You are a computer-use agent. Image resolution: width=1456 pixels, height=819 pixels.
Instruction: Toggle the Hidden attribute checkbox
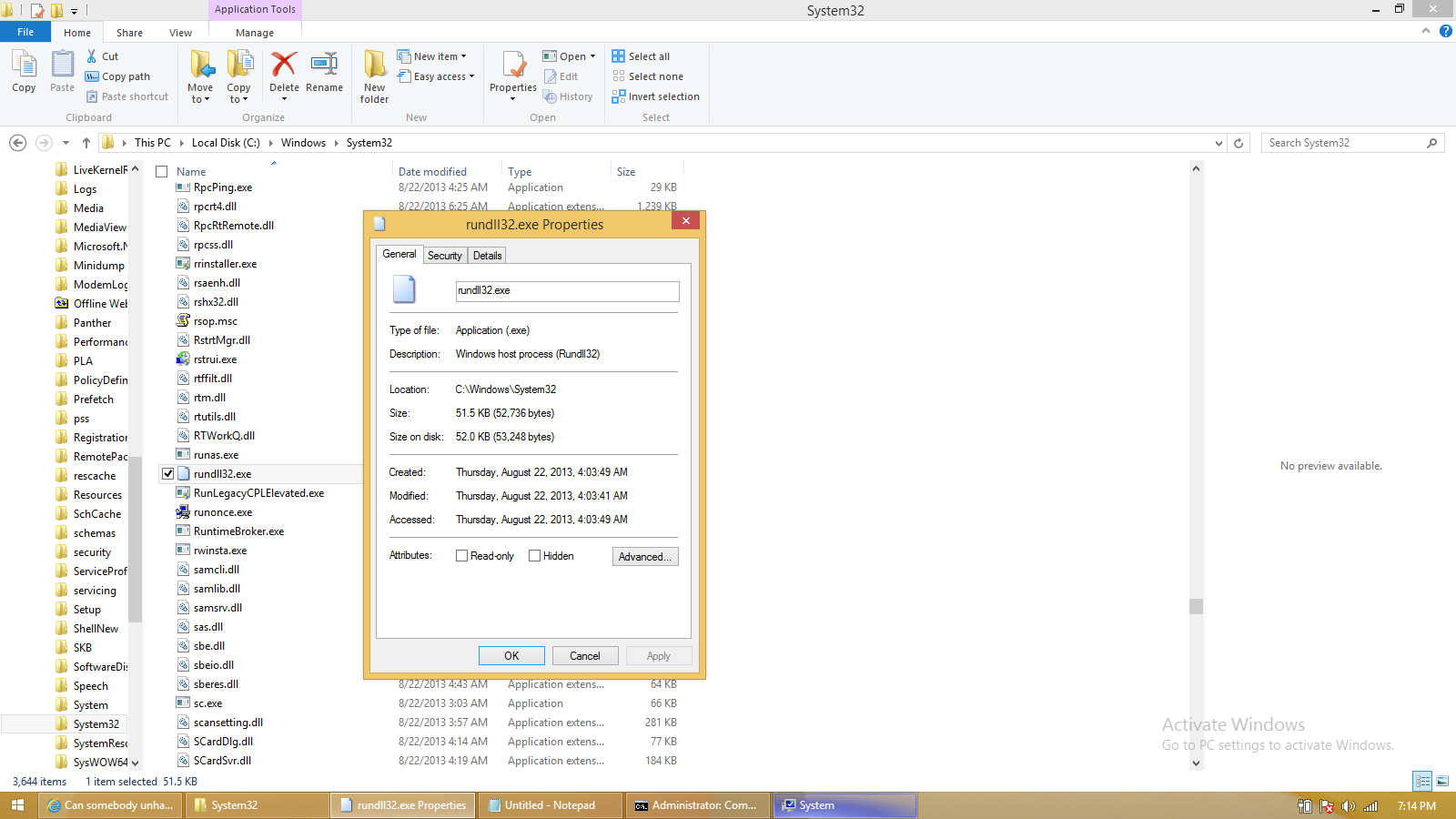coord(535,556)
